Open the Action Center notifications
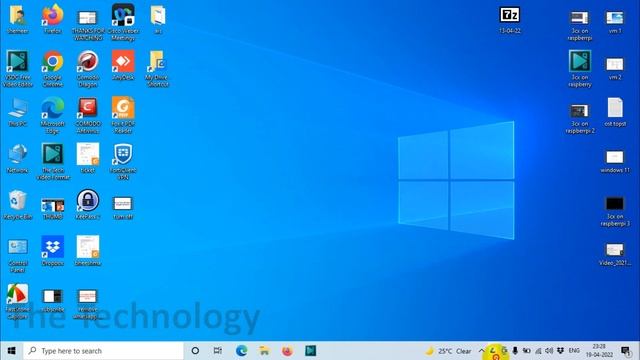This screenshot has height=360, width=640. (x=625, y=351)
